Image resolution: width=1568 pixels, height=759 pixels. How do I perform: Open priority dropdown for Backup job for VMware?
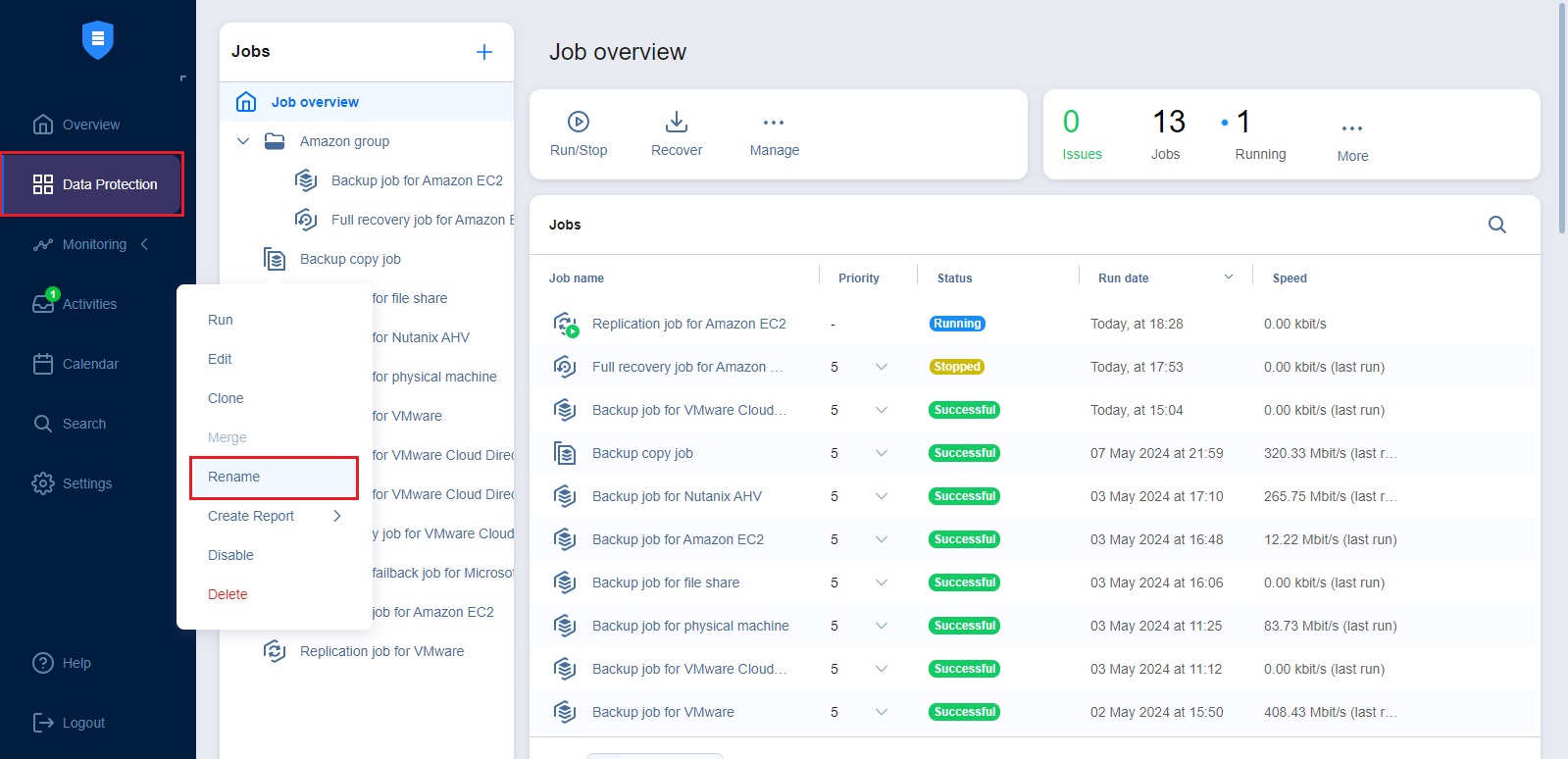(881, 712)
